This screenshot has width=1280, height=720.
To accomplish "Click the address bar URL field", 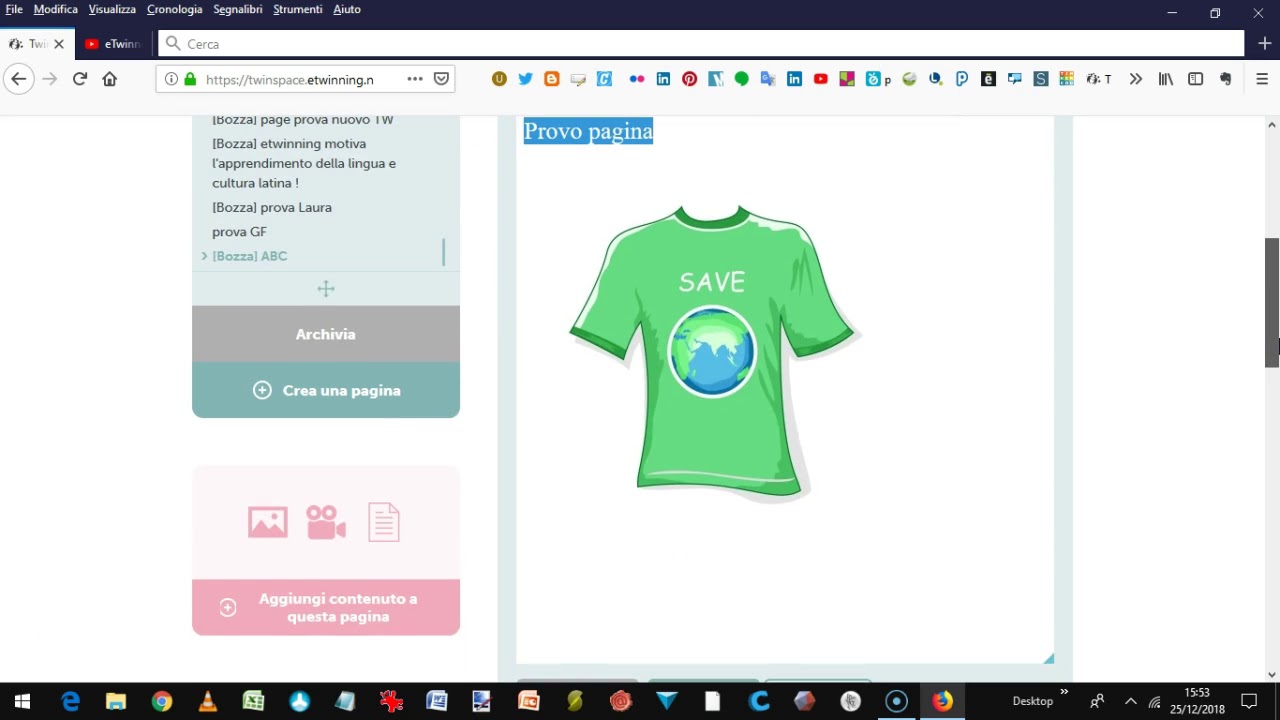I will [x=290, y=79].
